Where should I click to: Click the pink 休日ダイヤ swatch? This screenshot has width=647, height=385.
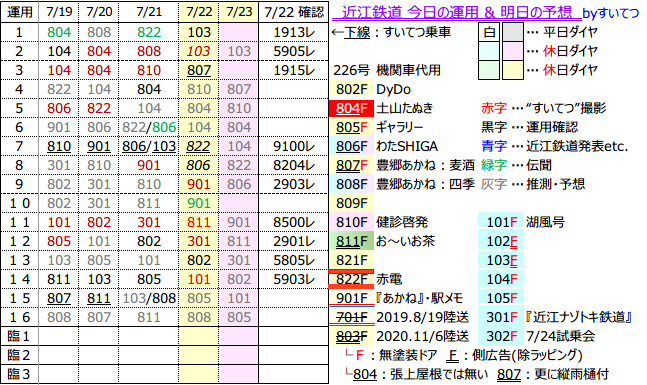[513, 51]
